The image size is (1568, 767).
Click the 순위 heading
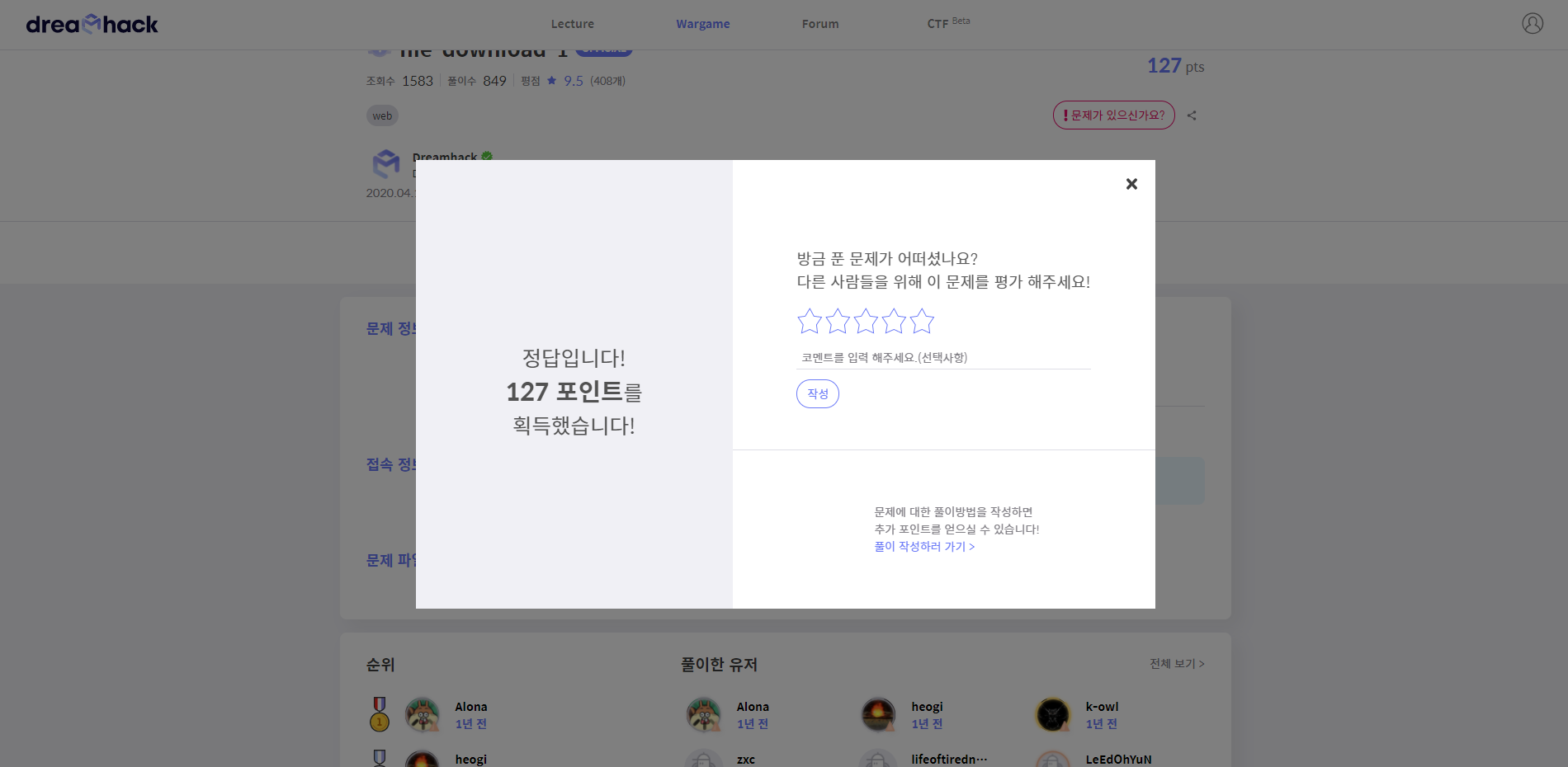380,665
